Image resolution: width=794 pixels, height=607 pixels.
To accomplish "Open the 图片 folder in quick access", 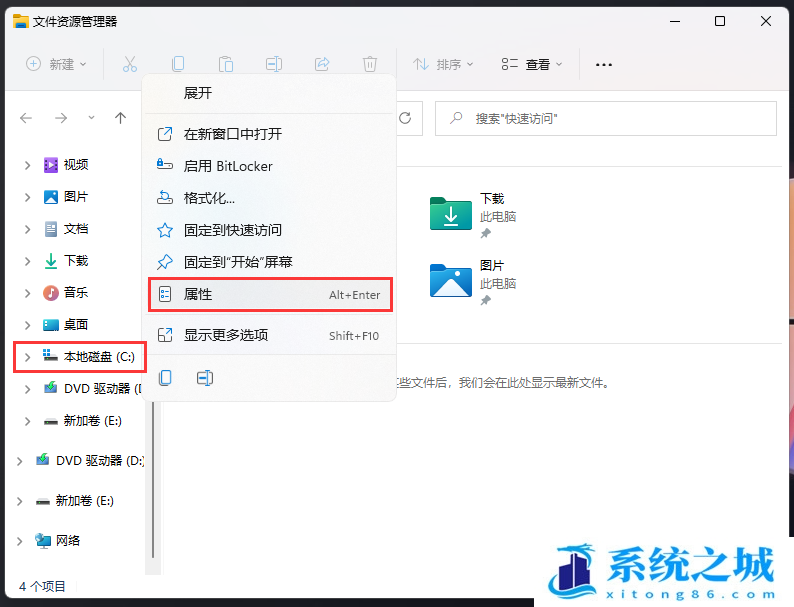I will tap(473, 282).
